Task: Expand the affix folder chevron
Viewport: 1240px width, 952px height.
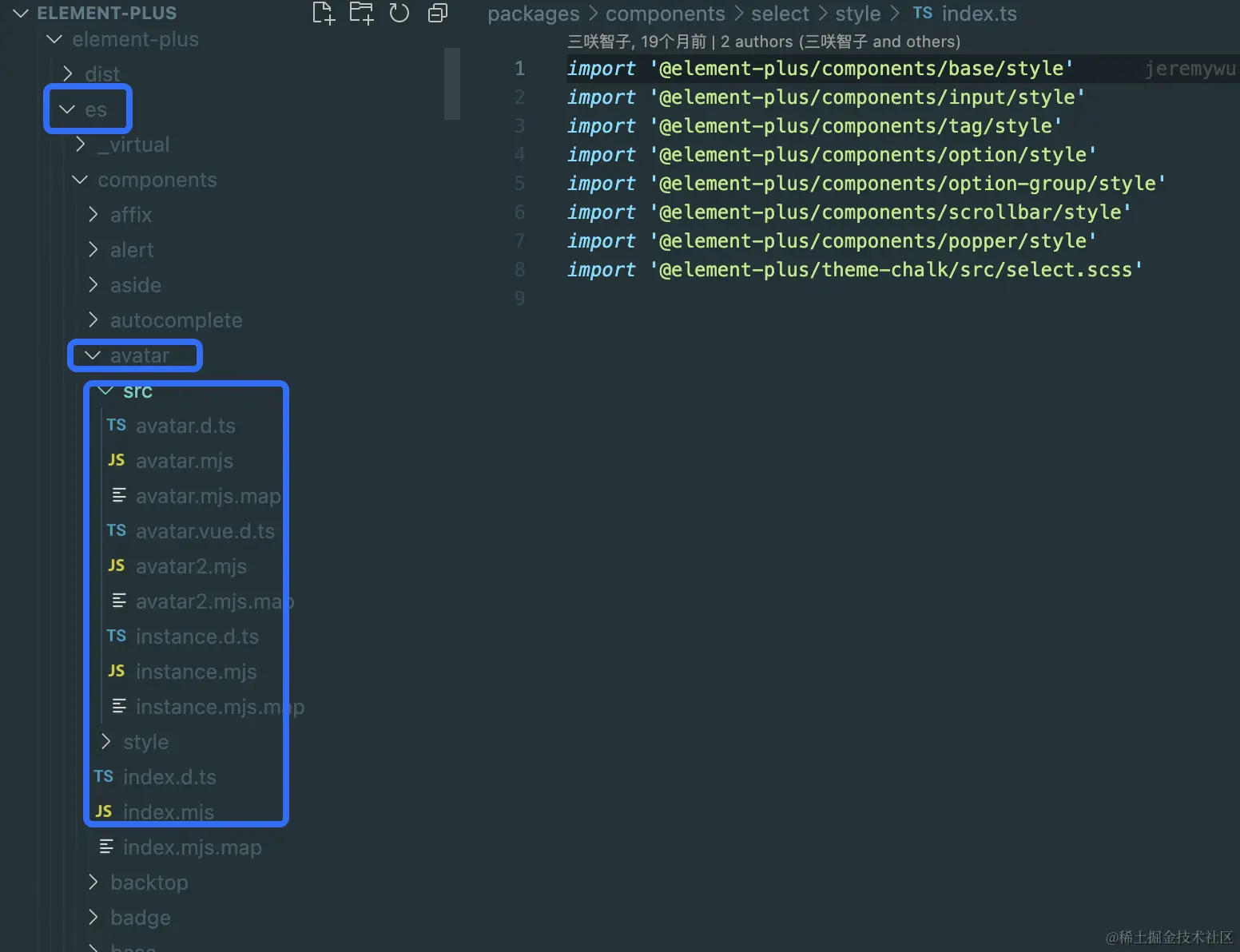Action: [93, 214]
